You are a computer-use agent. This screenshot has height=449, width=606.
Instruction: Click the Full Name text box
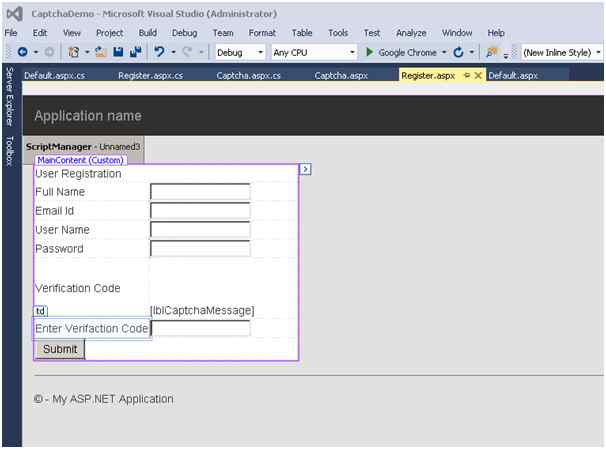point(200,192)
